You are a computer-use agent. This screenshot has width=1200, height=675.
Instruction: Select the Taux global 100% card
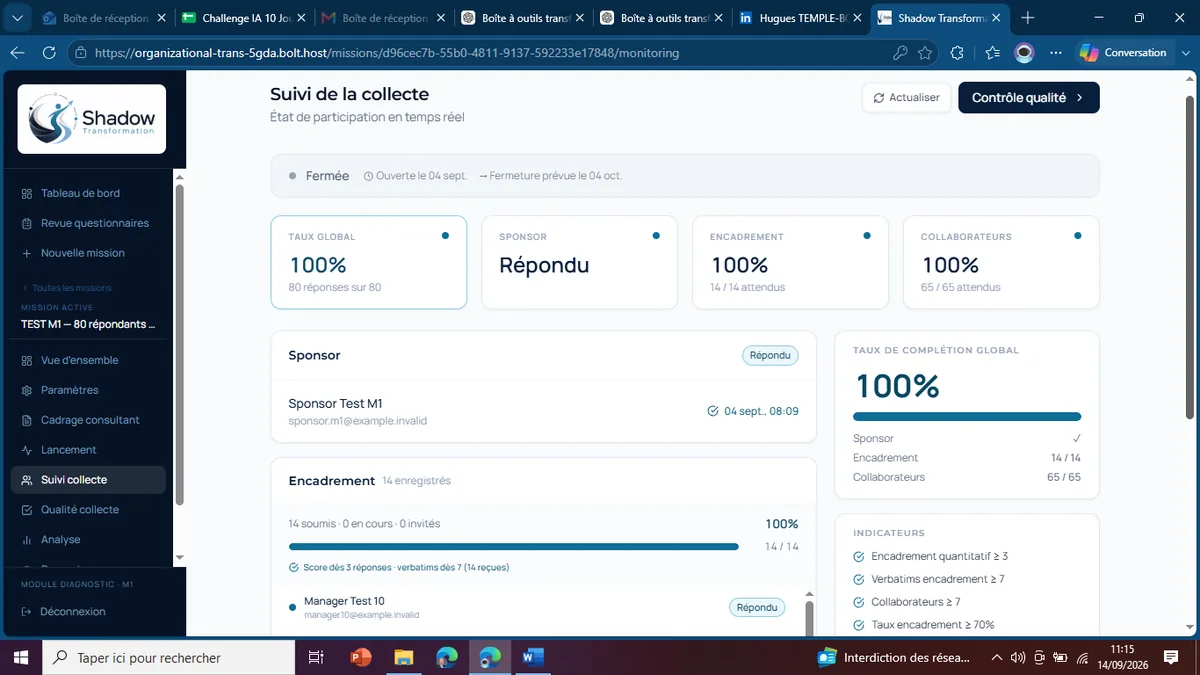pyautogui.click(x=369, y=262)
